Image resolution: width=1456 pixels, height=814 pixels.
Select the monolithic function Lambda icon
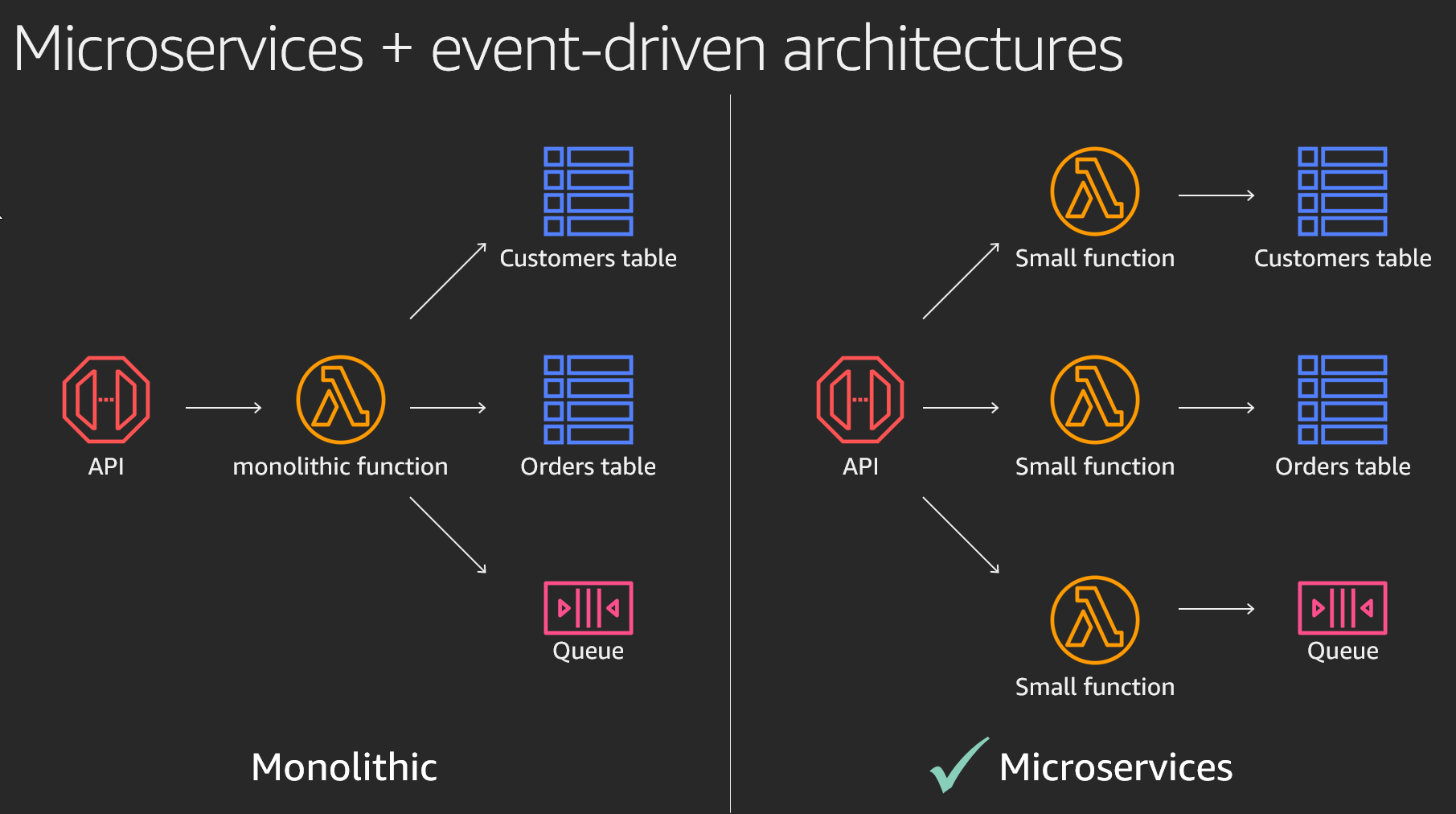(x=341, y=400)
